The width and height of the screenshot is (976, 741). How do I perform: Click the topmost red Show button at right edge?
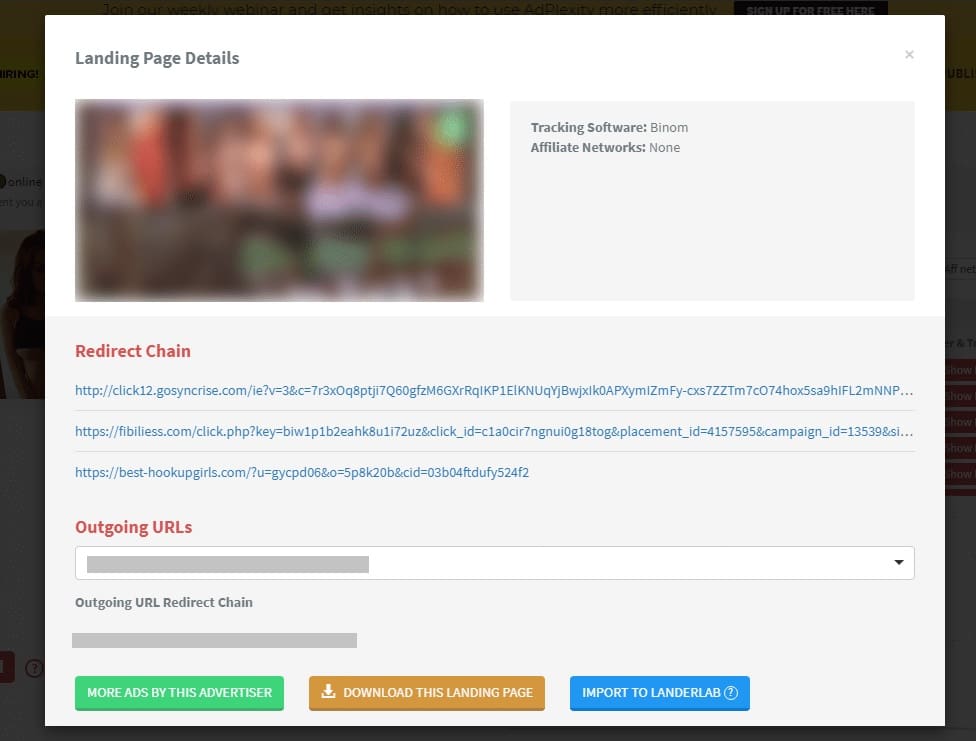pyautogui.click(x=959, y=371)
